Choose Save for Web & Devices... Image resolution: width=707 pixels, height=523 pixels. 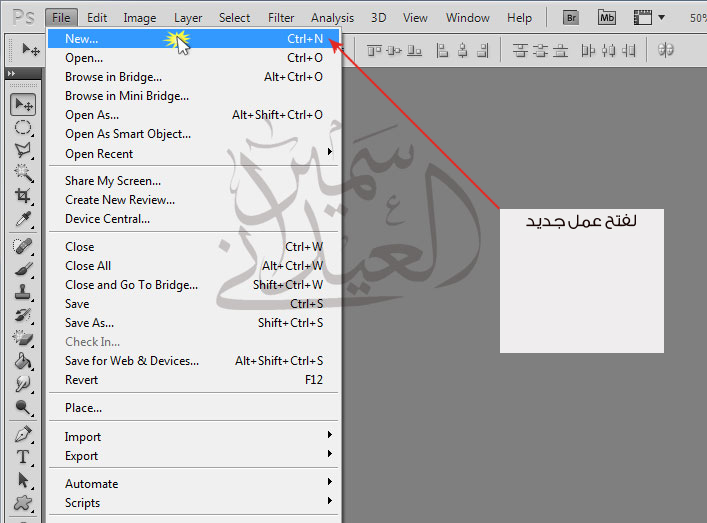pyautogui.click(x=193, y=361)
